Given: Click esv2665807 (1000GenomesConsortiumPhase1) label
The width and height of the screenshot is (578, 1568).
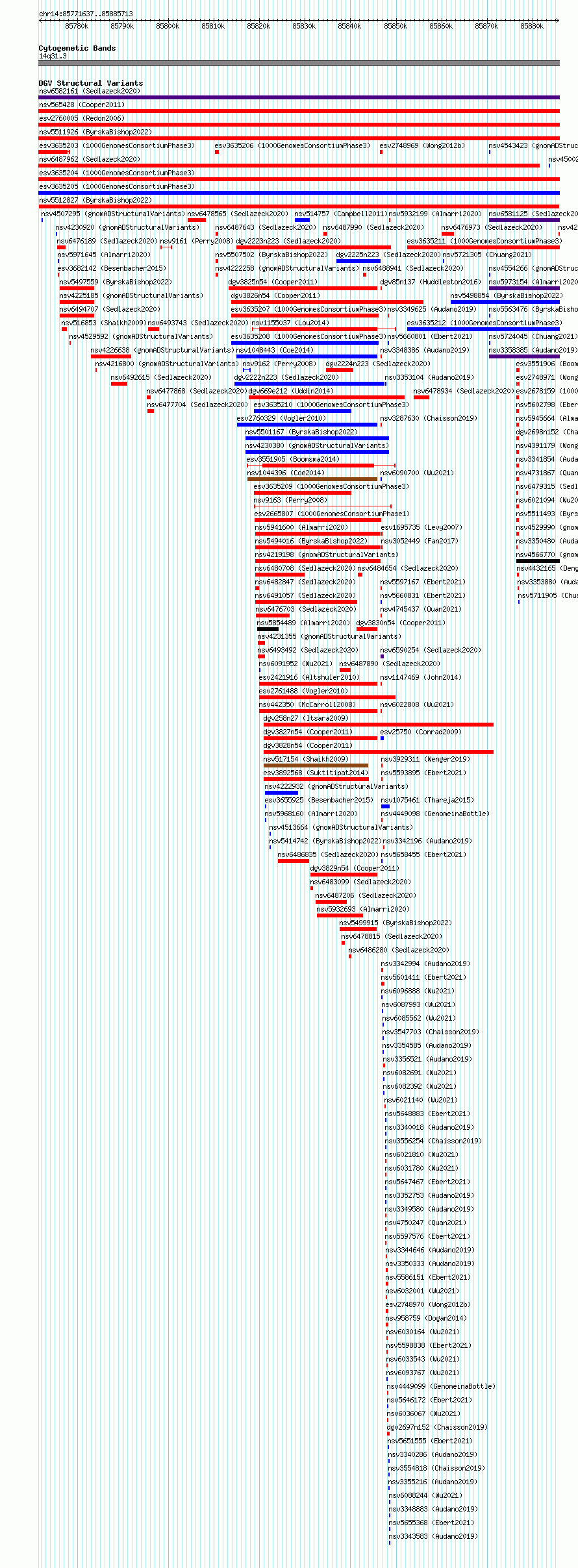Looking at the screenshot, I should [x=333, y=514].
